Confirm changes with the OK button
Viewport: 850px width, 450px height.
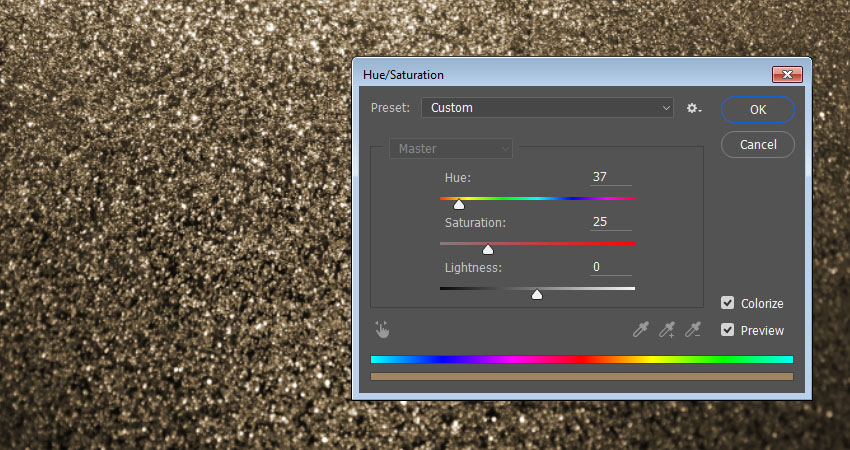tap(758, 109)
